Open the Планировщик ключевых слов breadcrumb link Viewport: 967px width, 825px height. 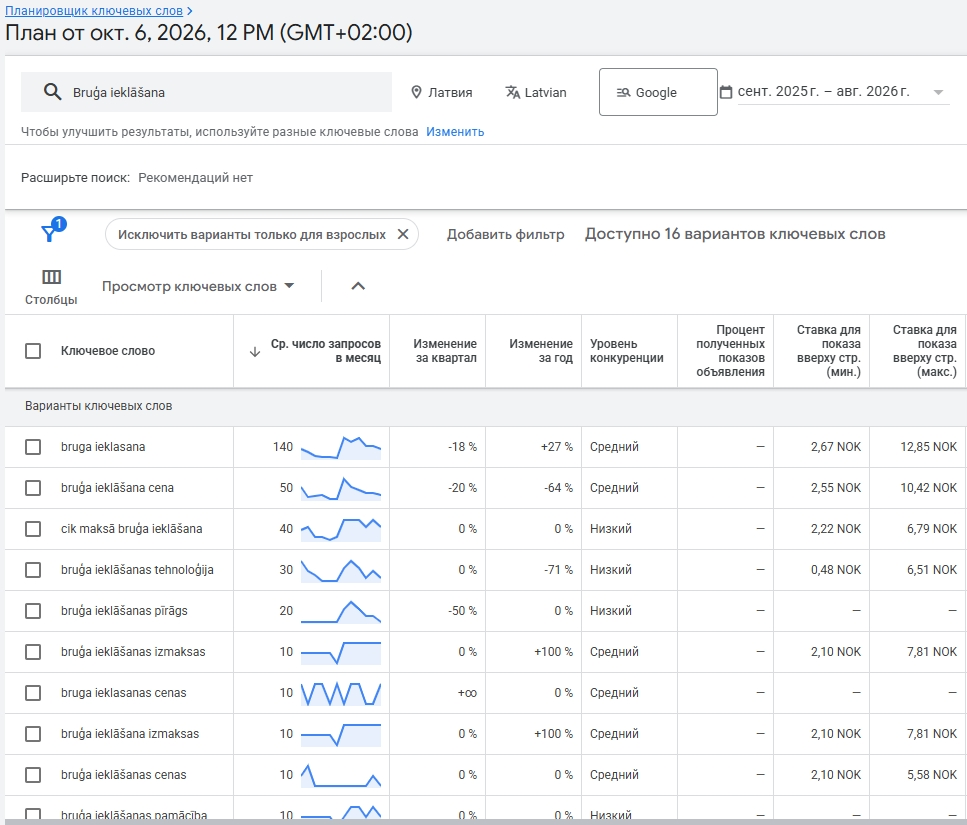click(94, 10)
